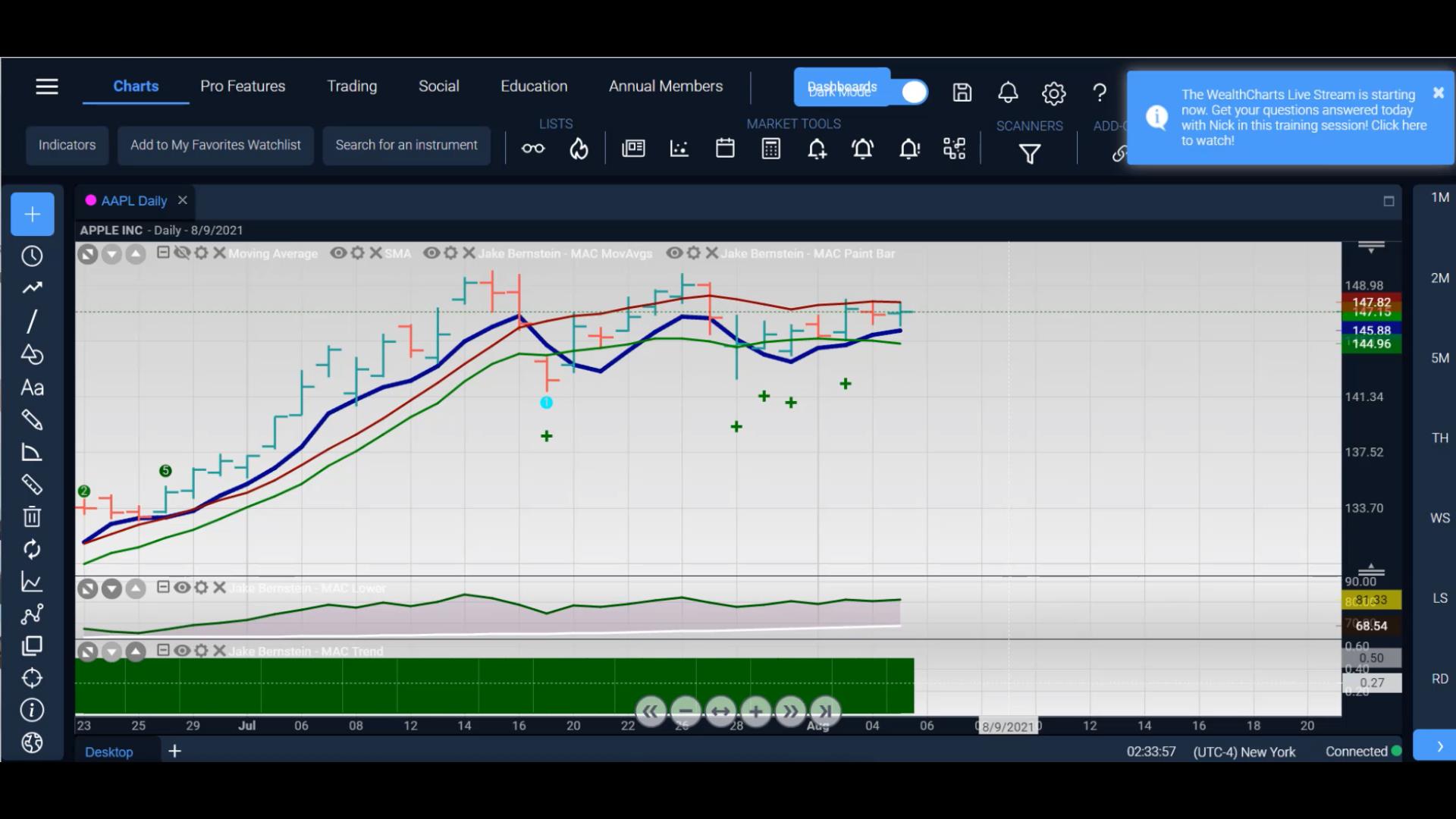Click the add-ons link icon
1456x819 pixels.
coord(1119,154)
